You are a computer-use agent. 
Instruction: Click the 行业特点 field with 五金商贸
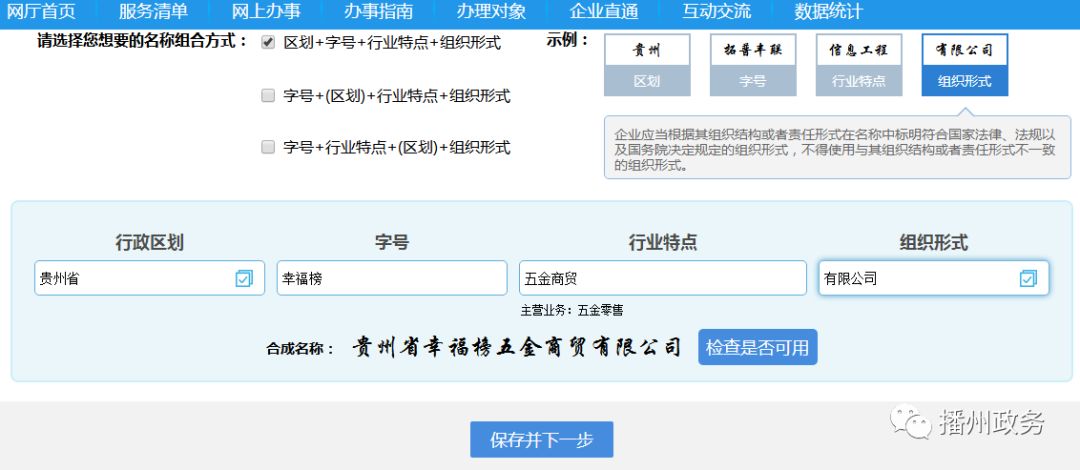pyautogui.click(x=661, y=279)
